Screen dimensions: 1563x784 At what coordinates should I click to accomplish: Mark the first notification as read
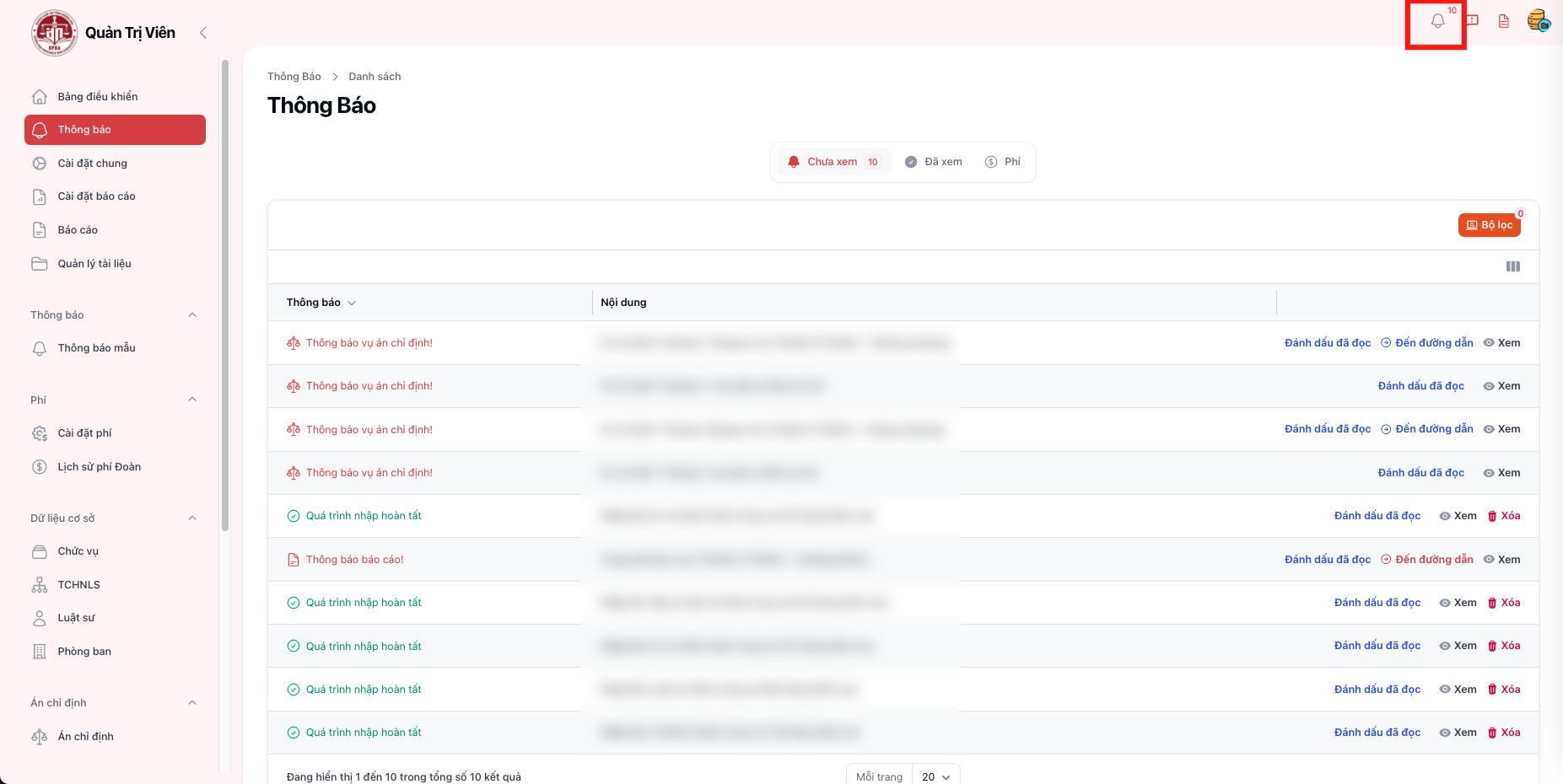[x=1327, y=343]
